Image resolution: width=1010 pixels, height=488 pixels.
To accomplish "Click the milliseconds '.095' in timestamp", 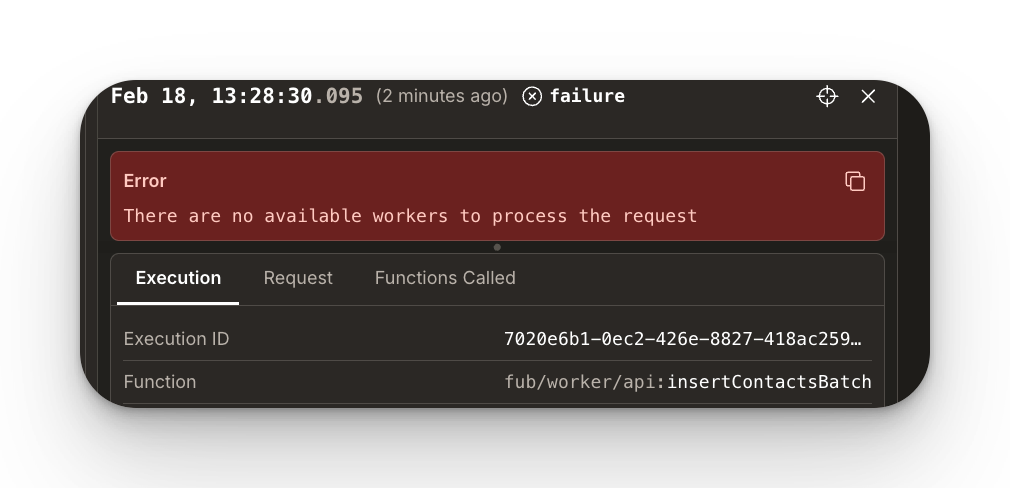I will [x=338, y=96].
